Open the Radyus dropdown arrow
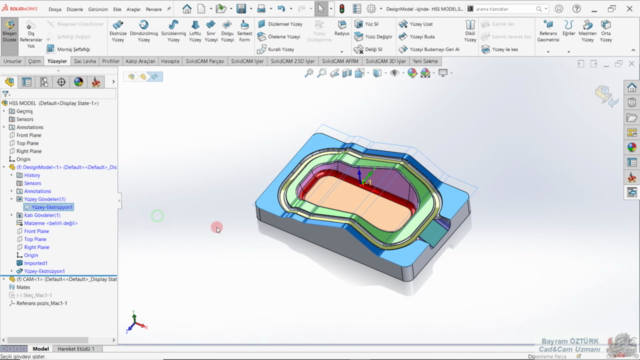The width and height of the screenshot is (640, 360). pyautogui.click(x=342, y=52)
